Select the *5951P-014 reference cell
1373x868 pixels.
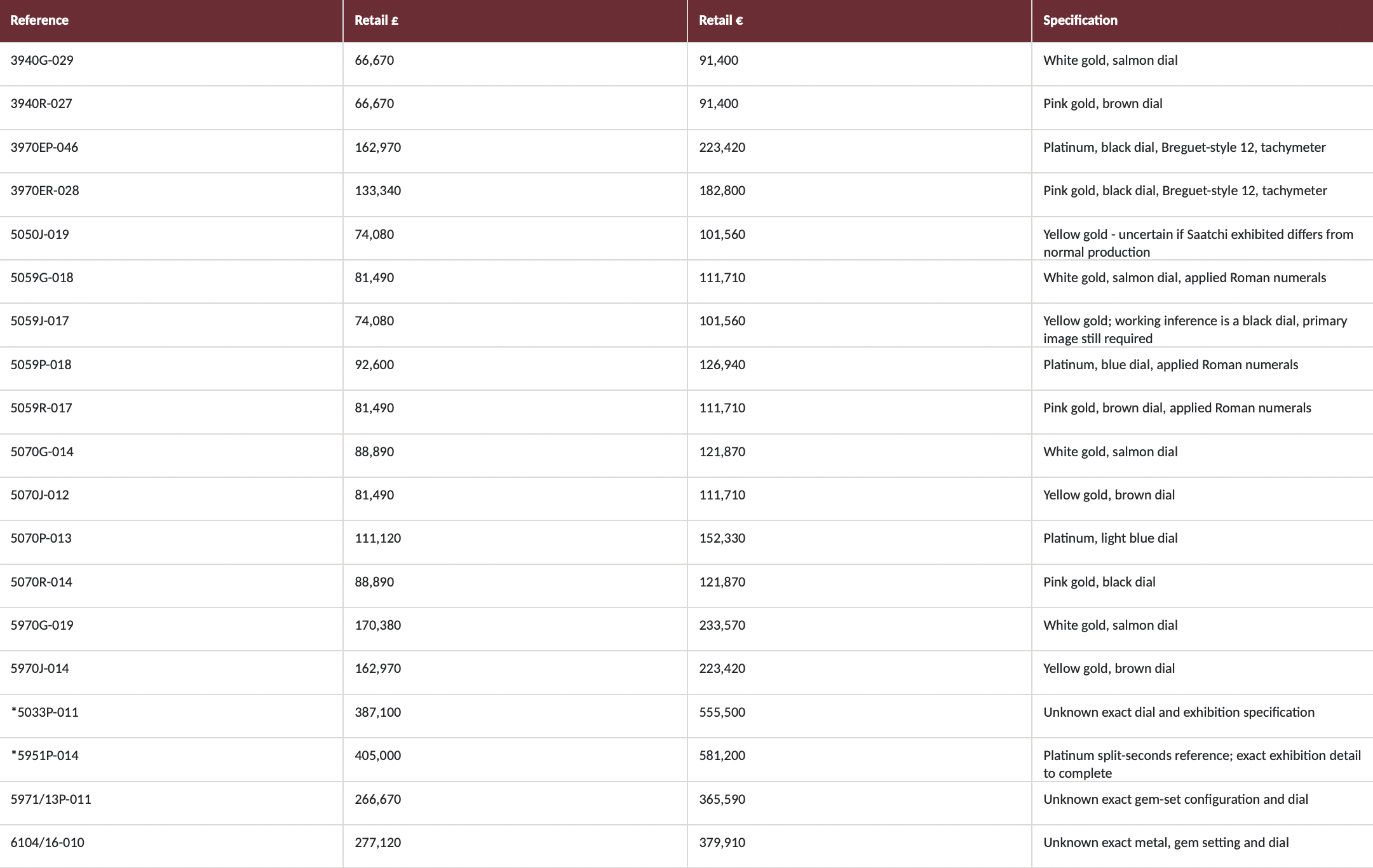[x=171, y=760]
